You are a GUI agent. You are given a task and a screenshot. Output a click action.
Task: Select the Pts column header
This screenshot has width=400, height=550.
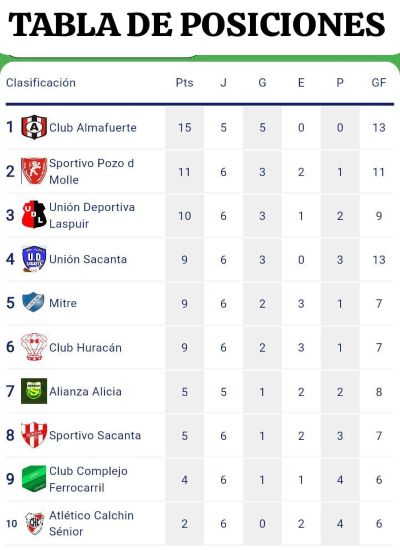(184, 83)
